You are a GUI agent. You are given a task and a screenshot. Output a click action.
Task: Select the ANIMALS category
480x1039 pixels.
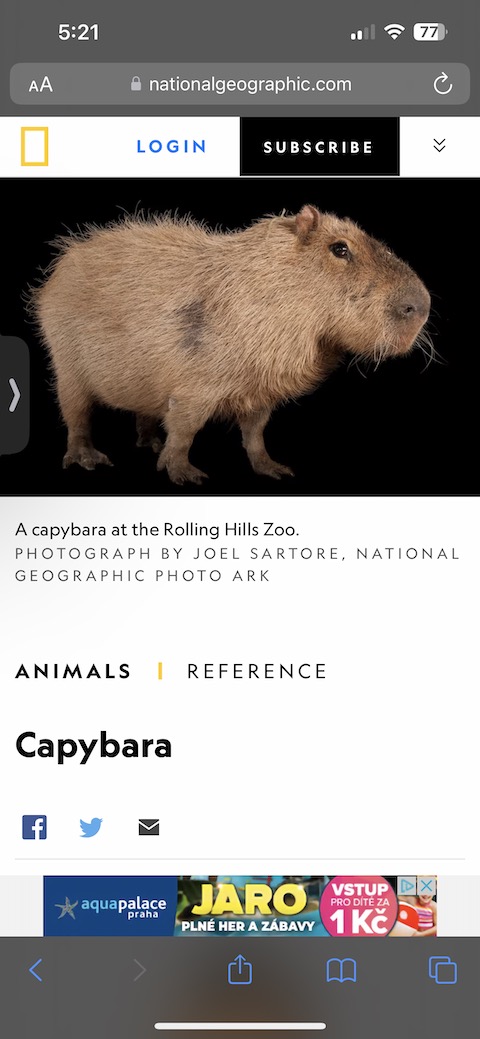73,671
